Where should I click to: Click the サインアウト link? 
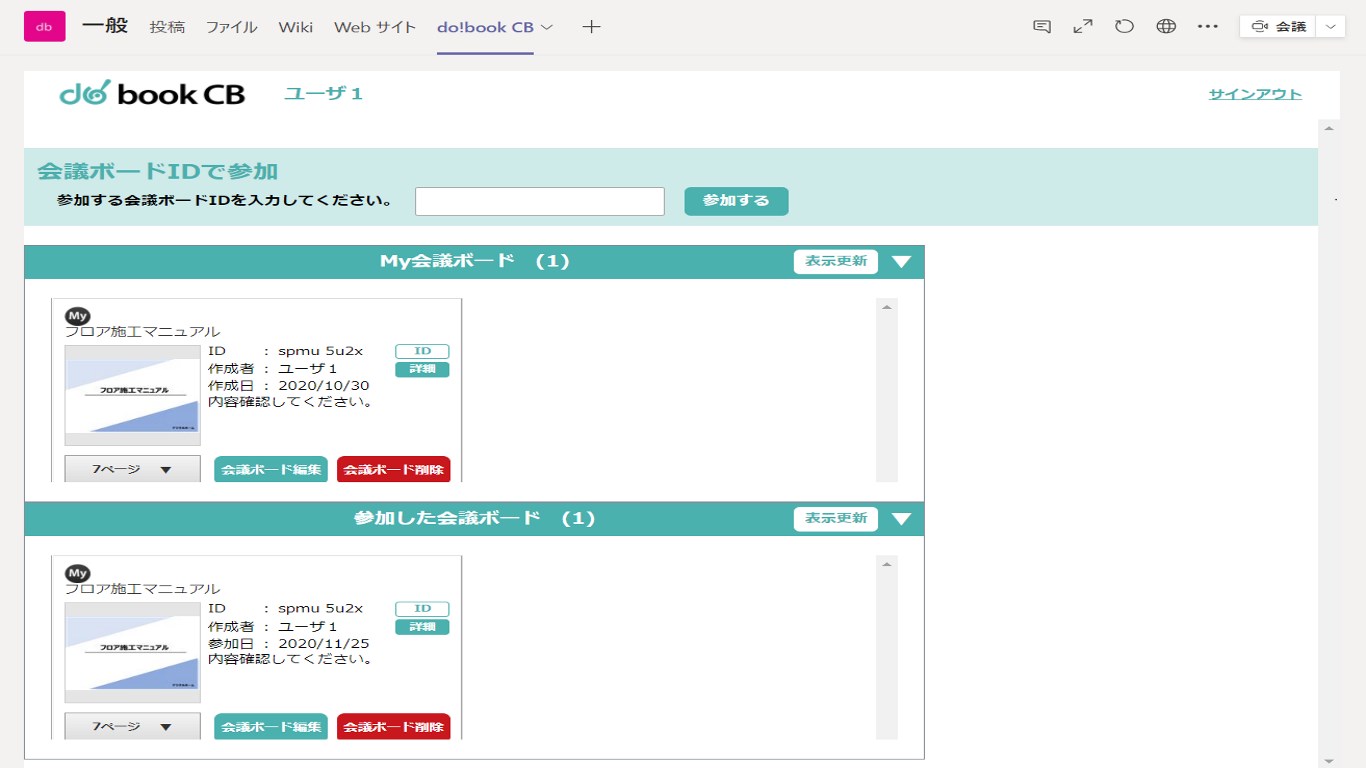pos(1255,94)
